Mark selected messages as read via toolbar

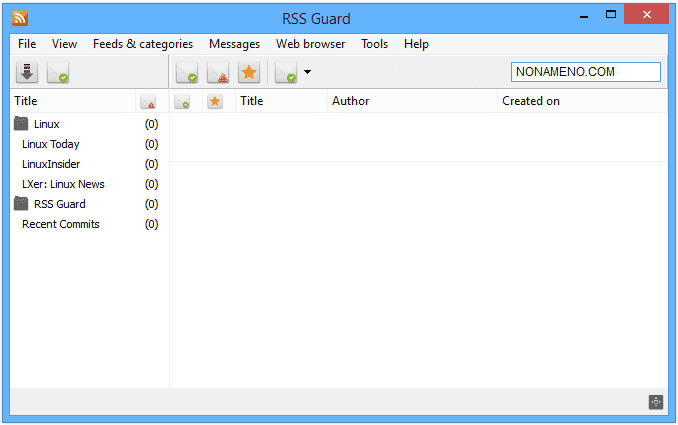coord(187,72)
